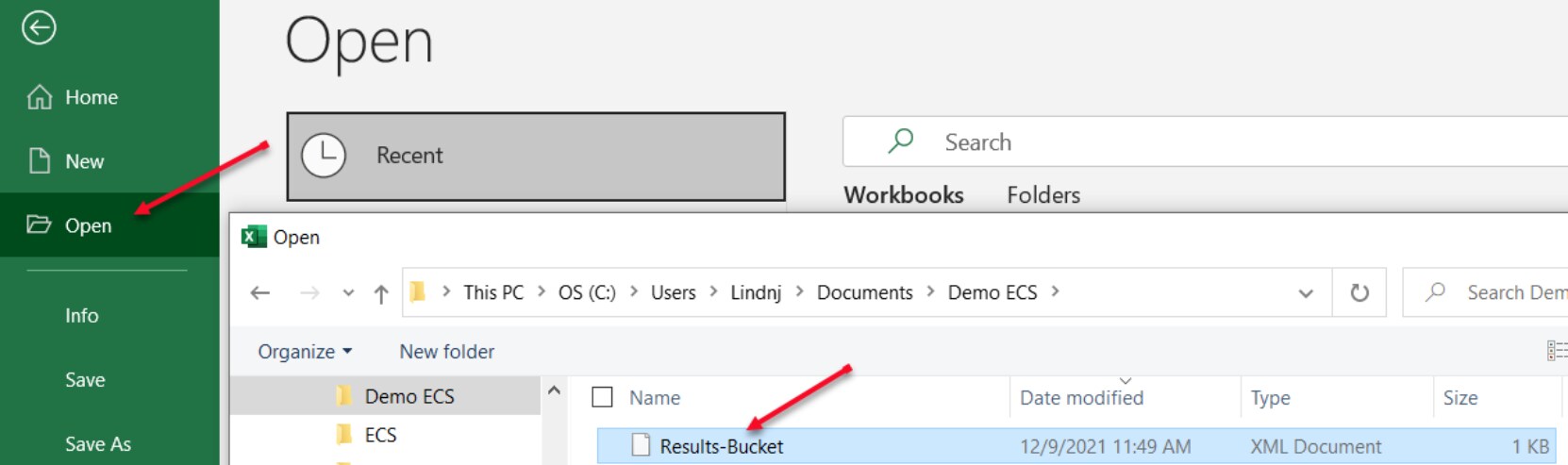Click the search box in Open dialog
1568x465 pixels.
click(1486, 292)
